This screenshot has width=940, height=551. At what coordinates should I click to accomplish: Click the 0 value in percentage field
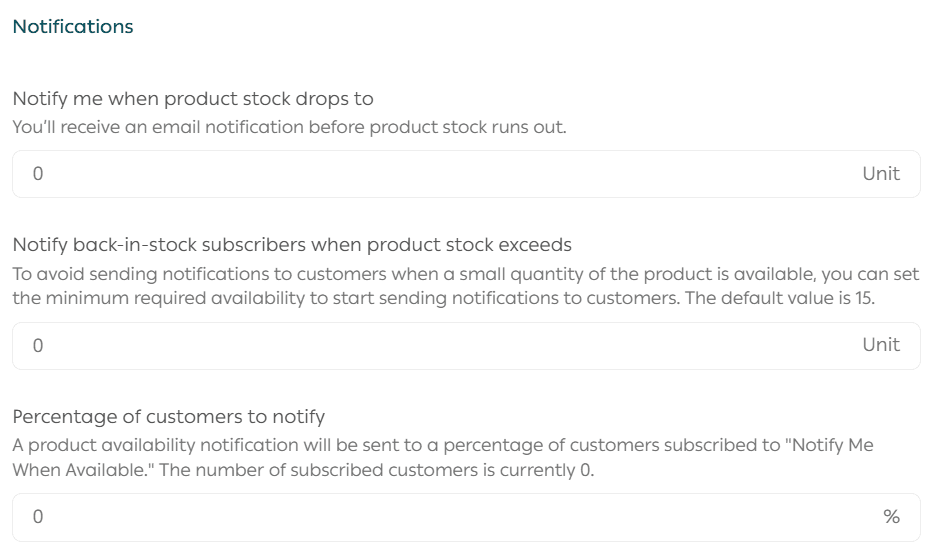pyautogui.click(x=38, y=517)
